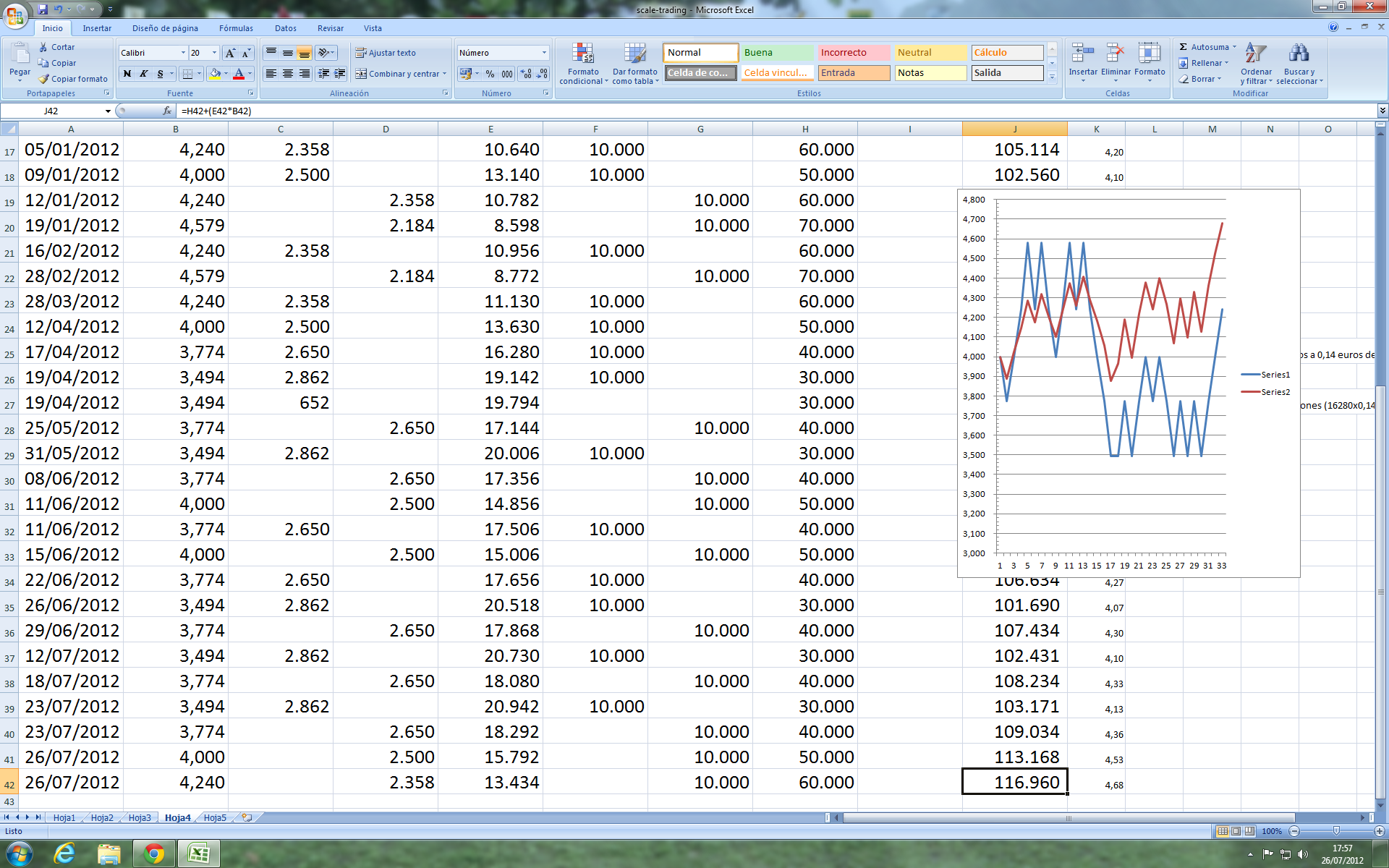The image size is (1389, 868).
Task: Expand the Número format combo box
Action: tap(544, 53)
